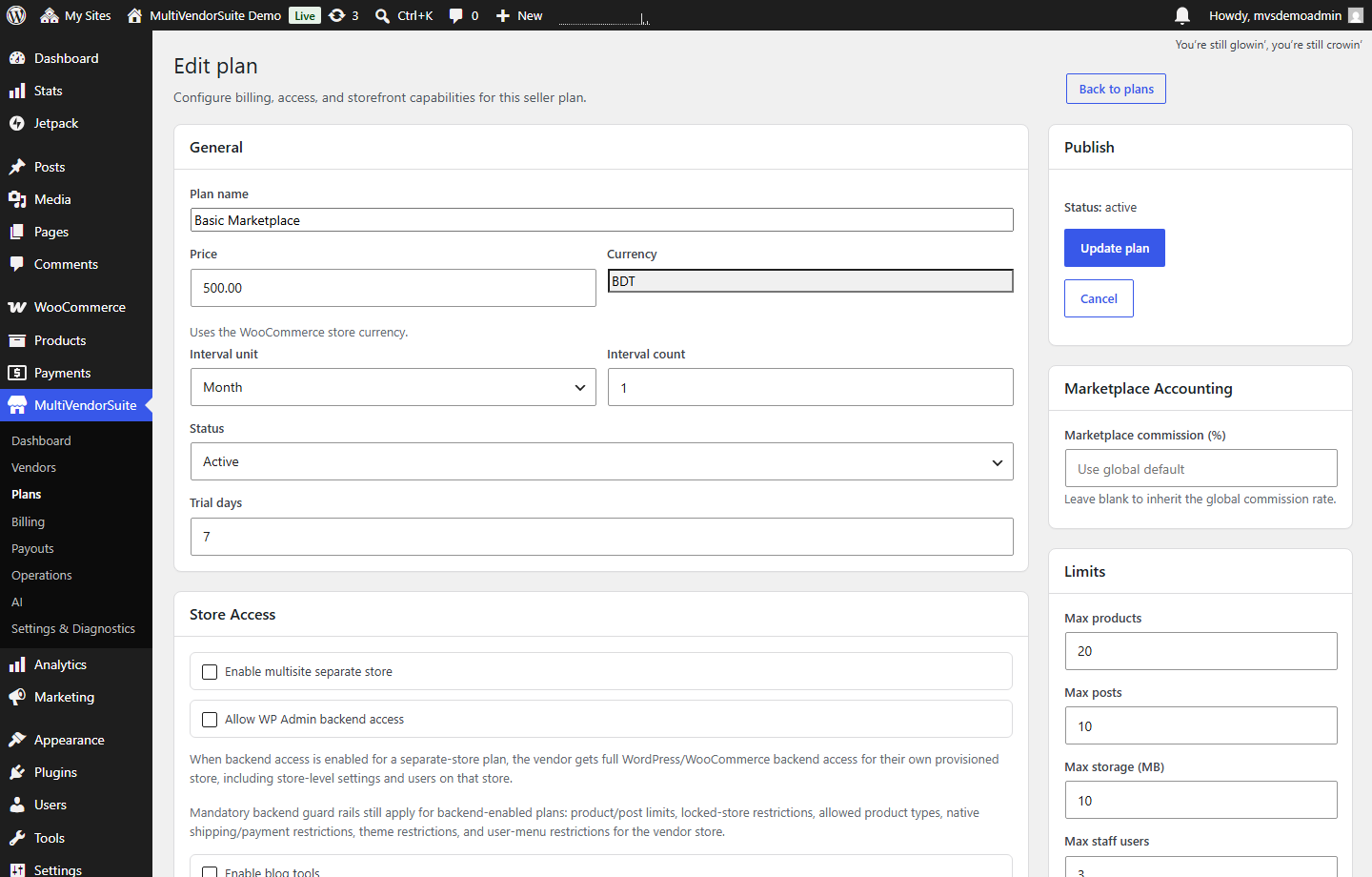Open MultiVendorSuite Dashboard submenu item
The height and width of the screenshot is (877, 1372).
coord(41,440)
